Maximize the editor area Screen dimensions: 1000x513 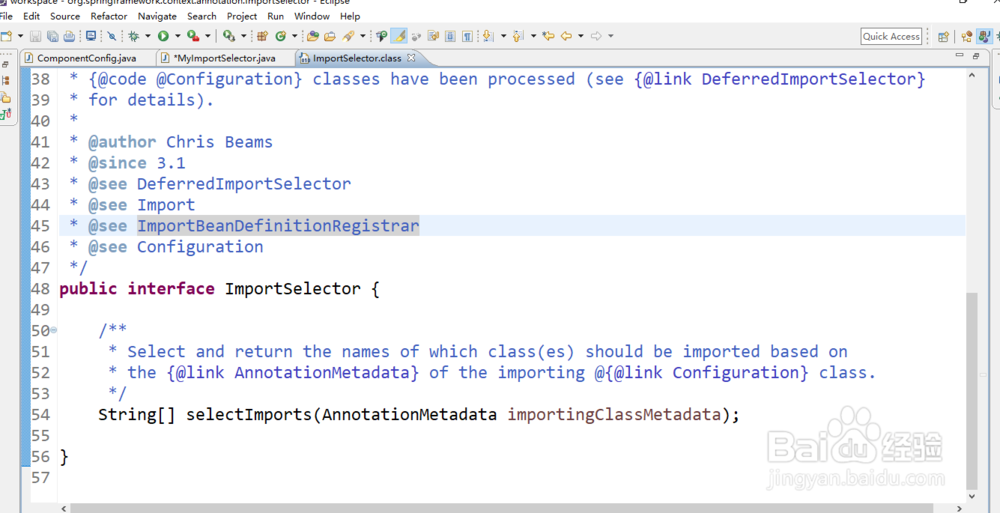tap(976, 56)
